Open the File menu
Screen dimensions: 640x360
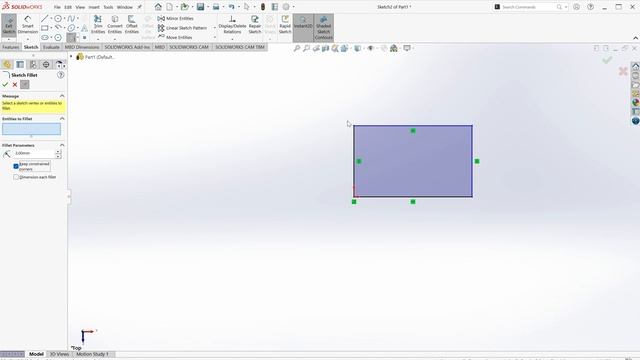pos(57,7)
